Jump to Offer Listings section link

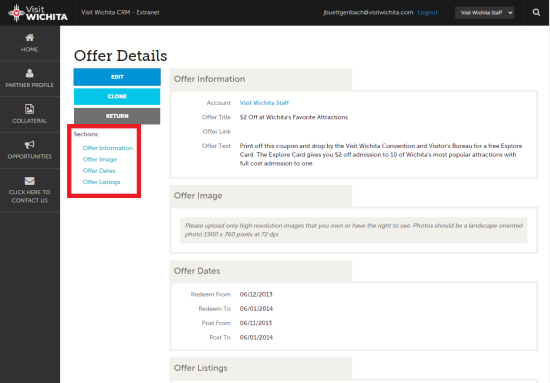pyautogui.click(x=101, y=182)
